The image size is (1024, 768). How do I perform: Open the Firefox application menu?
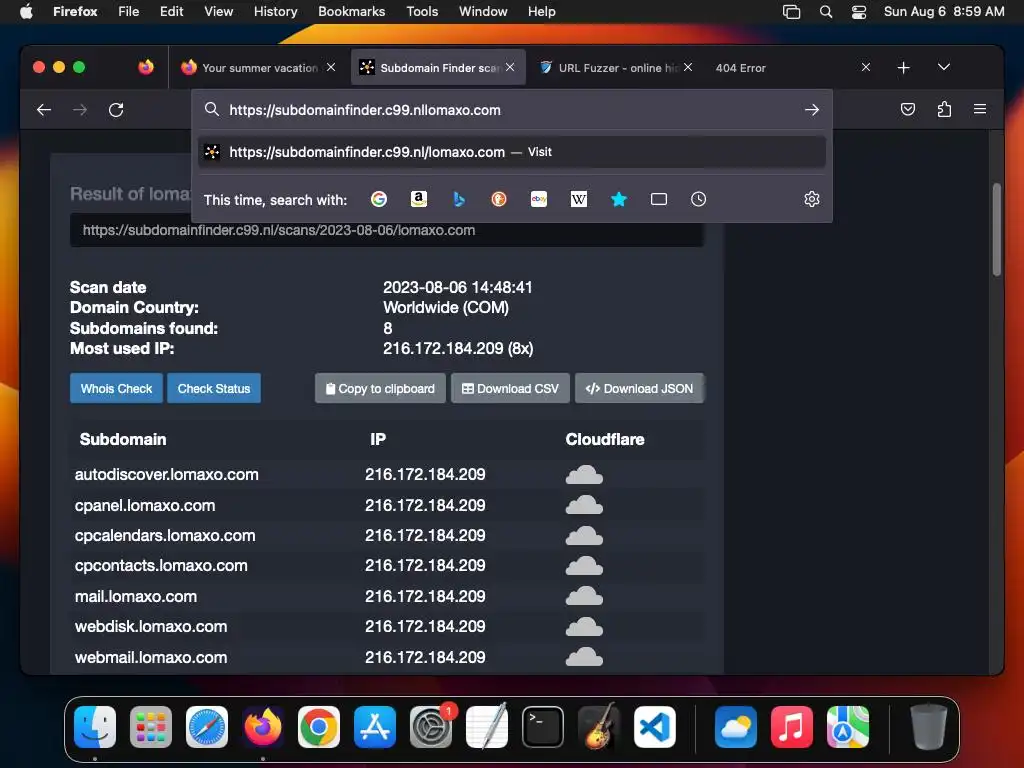75,12
